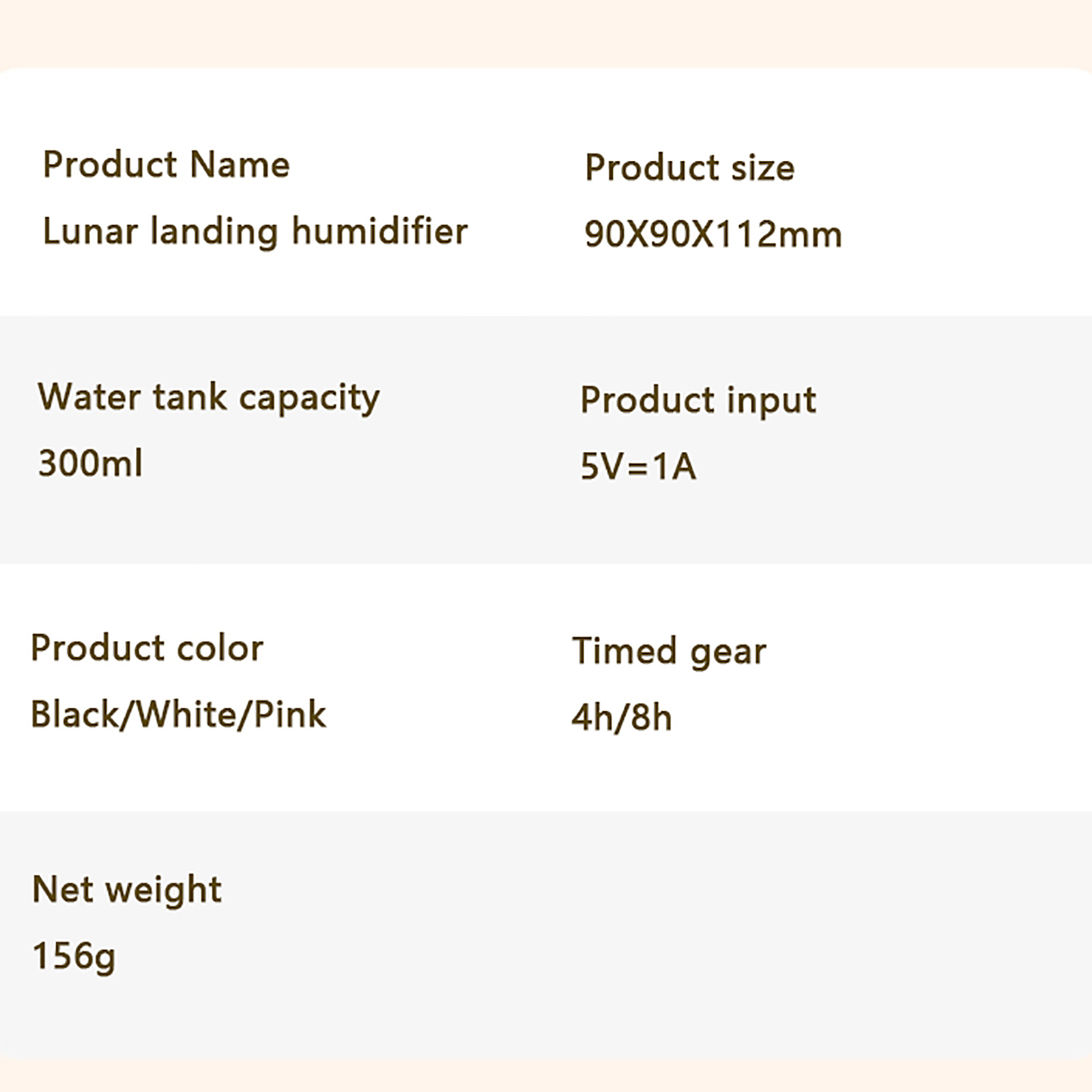Click the "4h" timer value
Image resolution: width=1092 pixels, height=1092 pixels.
tap(592, 718)
